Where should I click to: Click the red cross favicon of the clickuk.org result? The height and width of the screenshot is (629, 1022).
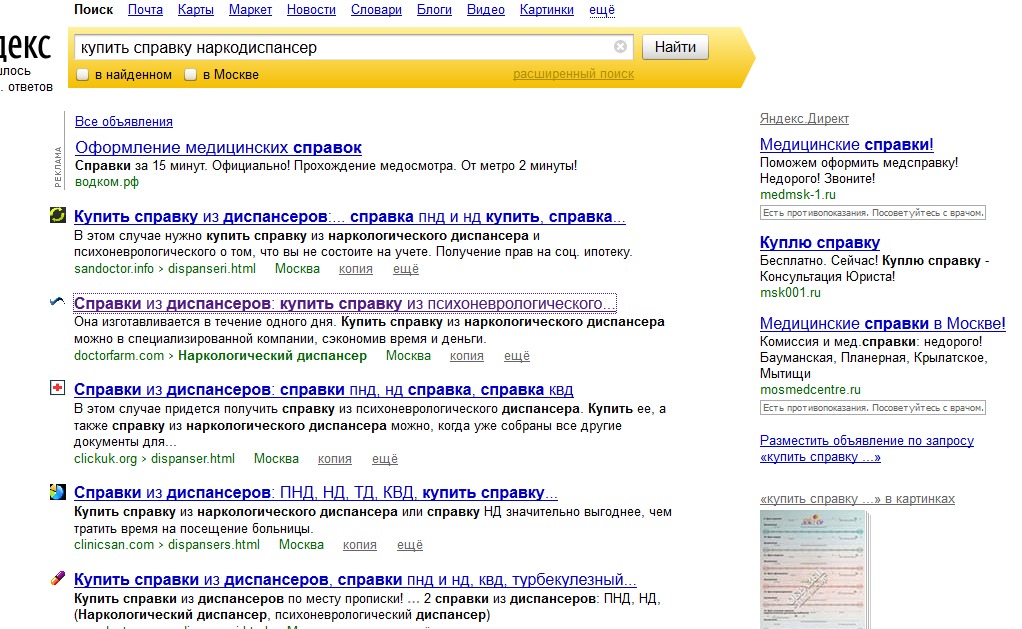coord(57,388)
